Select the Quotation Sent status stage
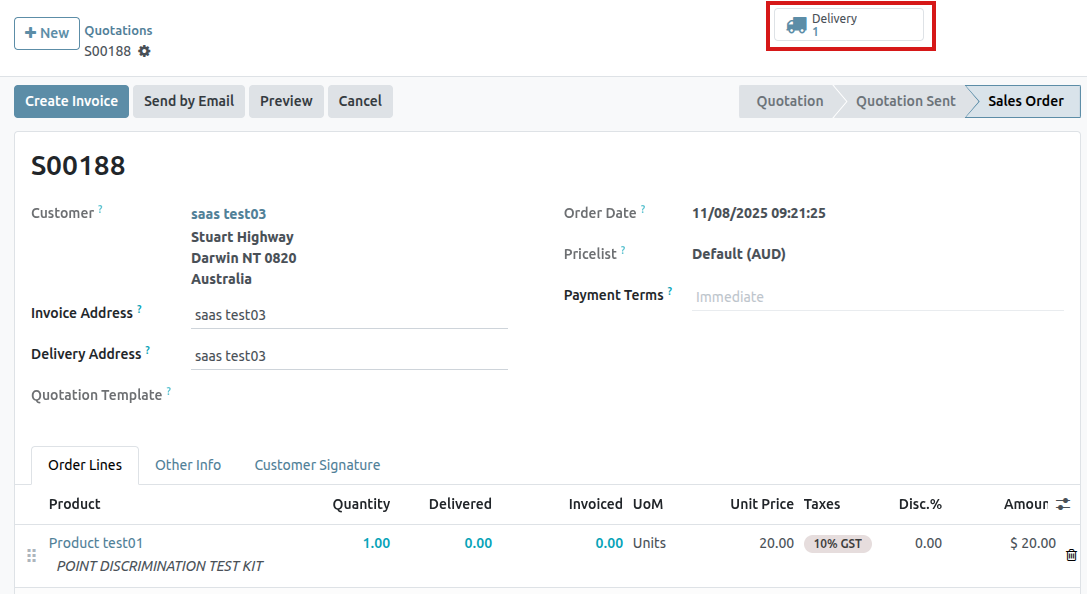Viewport: 1087px width, 594px height. (x=905, y=101)
